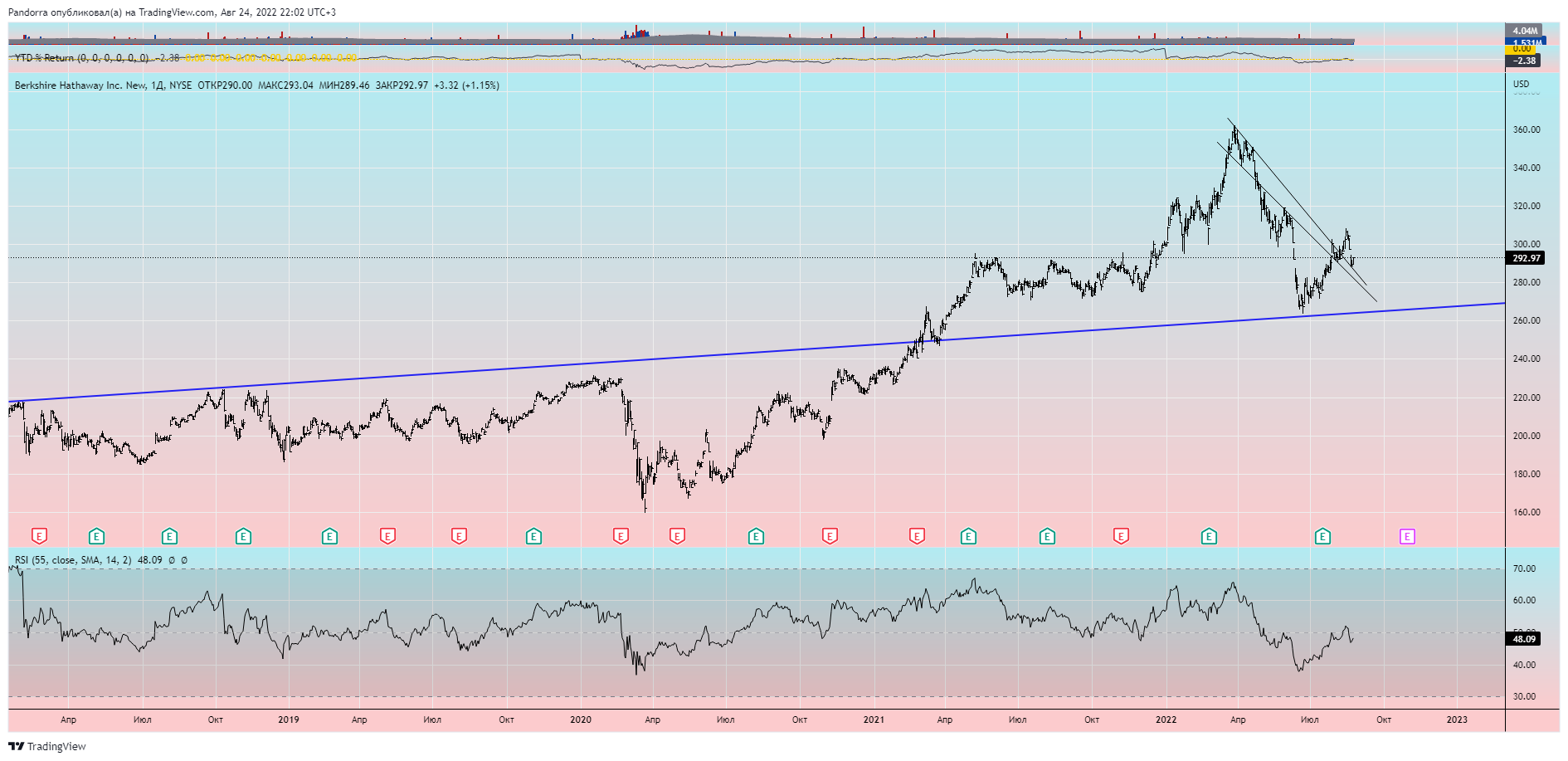
Task: Click the 2019 label on time axis
Action: 289,720
